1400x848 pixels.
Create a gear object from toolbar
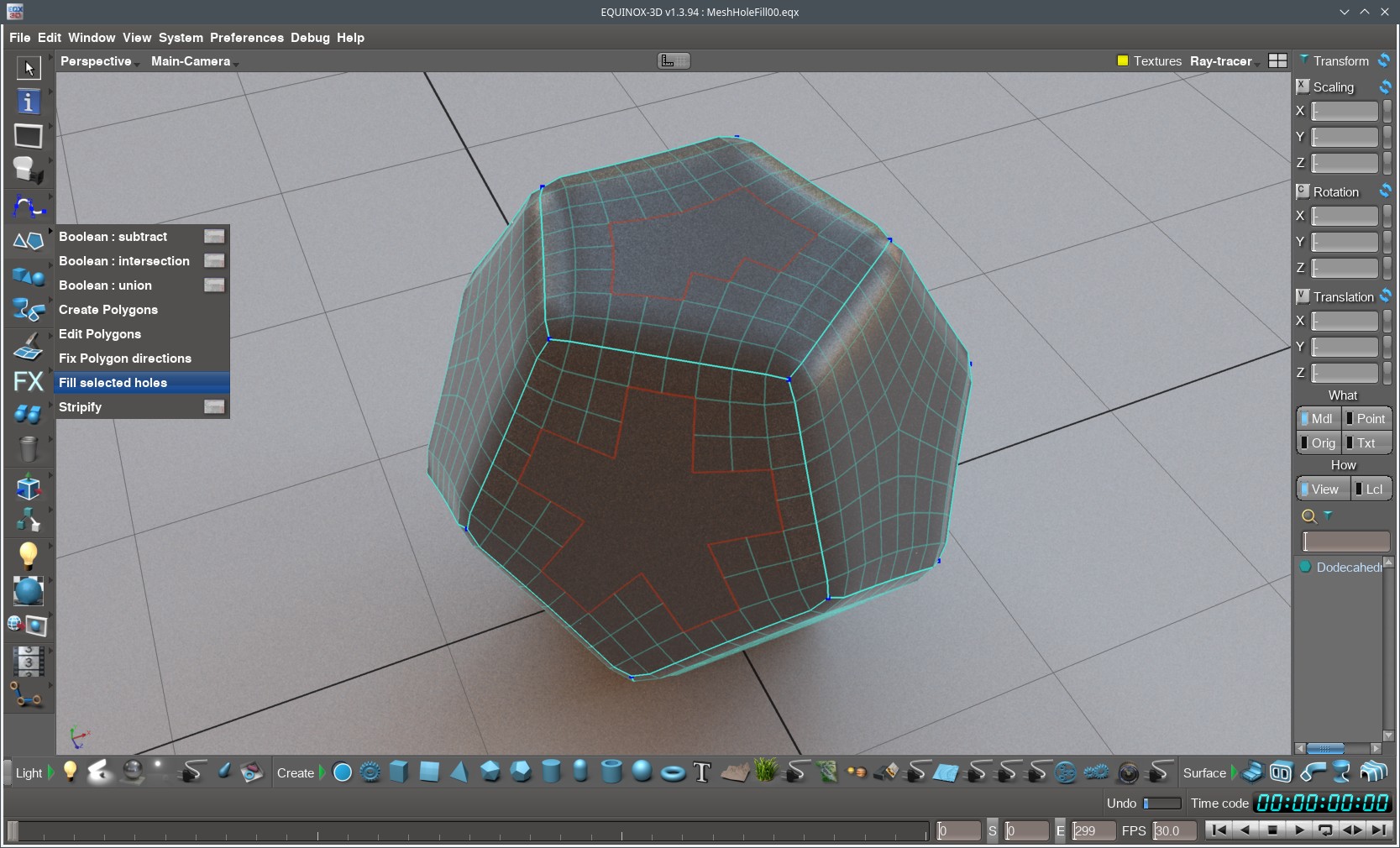[x=370, y=772]
